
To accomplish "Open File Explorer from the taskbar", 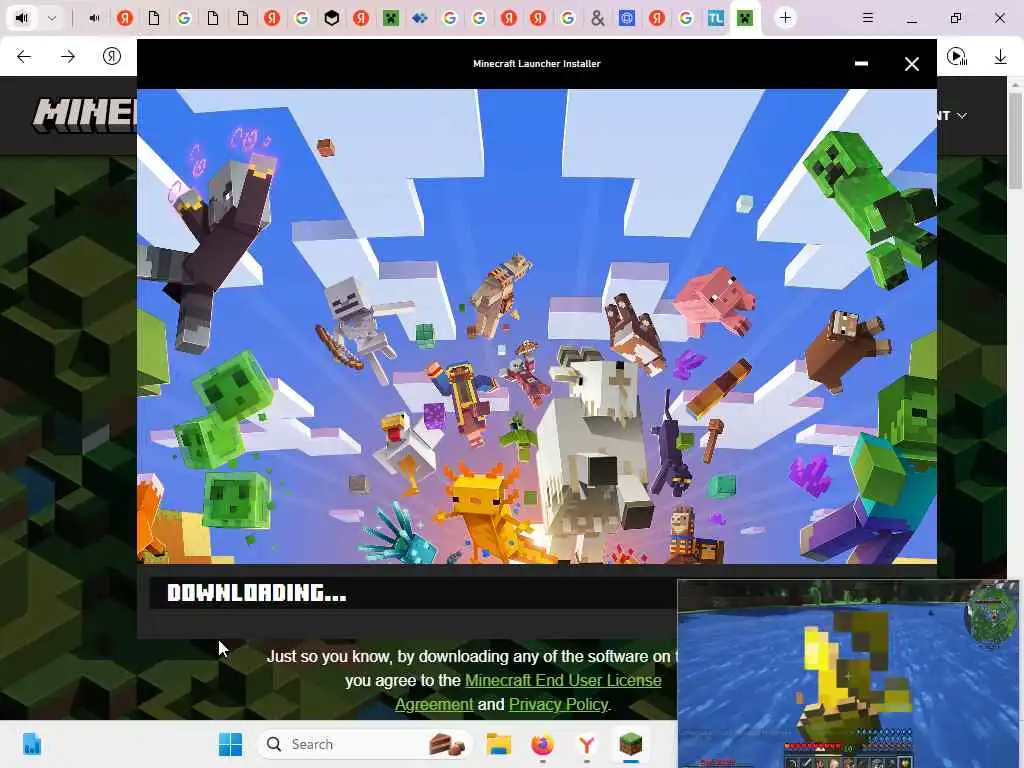I will [x=499, y=744].
